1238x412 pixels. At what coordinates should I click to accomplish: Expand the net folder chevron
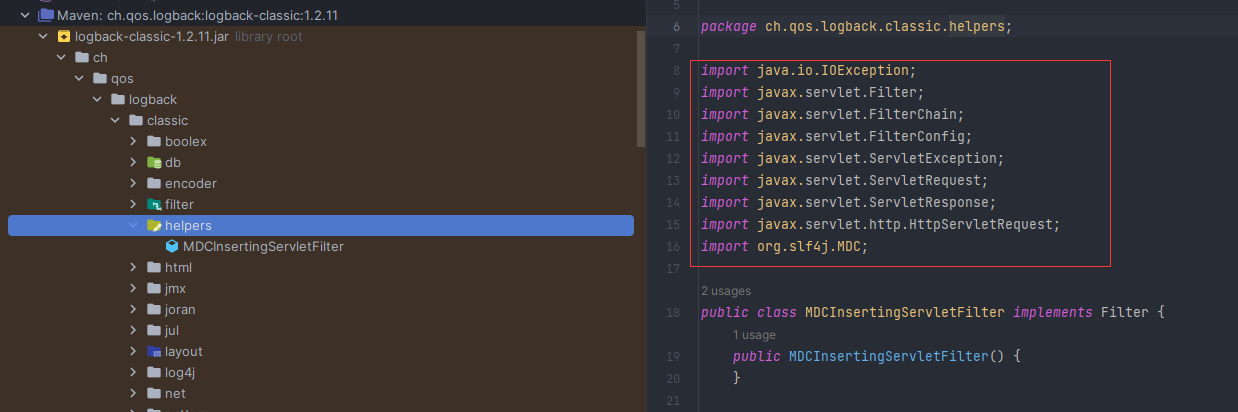click(133, 393)
